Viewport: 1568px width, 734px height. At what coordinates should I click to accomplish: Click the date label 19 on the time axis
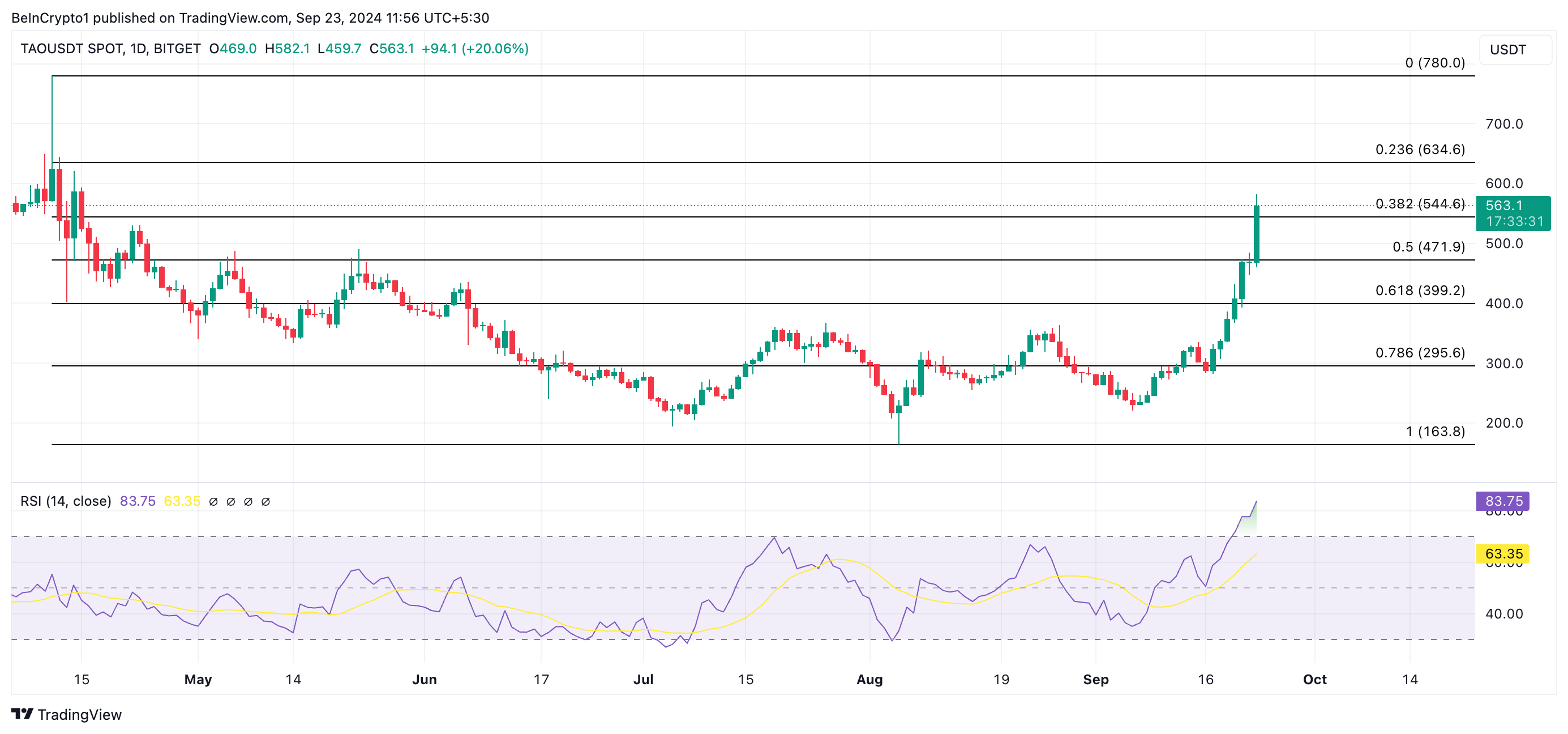click(1001, 679)
